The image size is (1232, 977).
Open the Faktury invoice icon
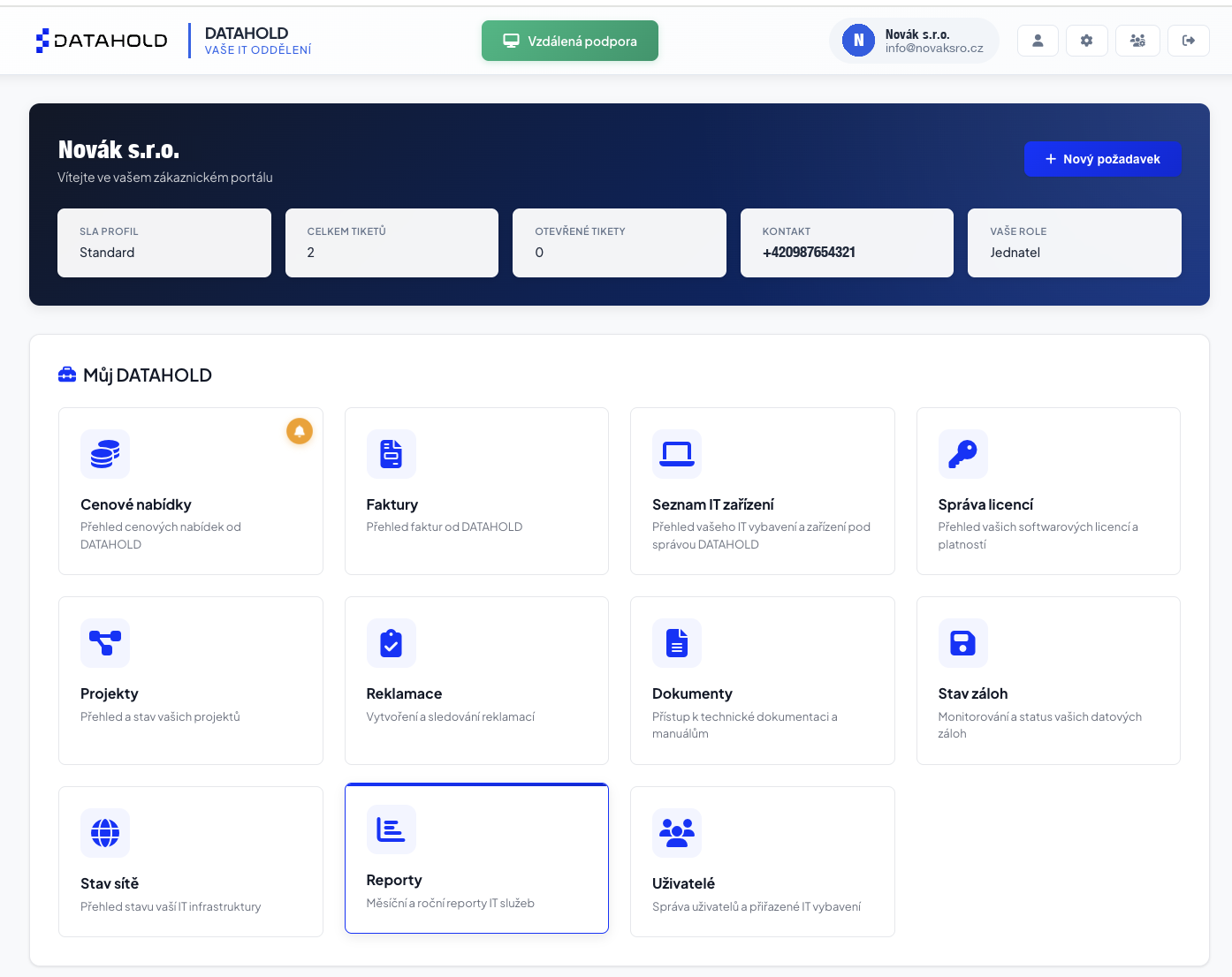click(x=392, y=454)
